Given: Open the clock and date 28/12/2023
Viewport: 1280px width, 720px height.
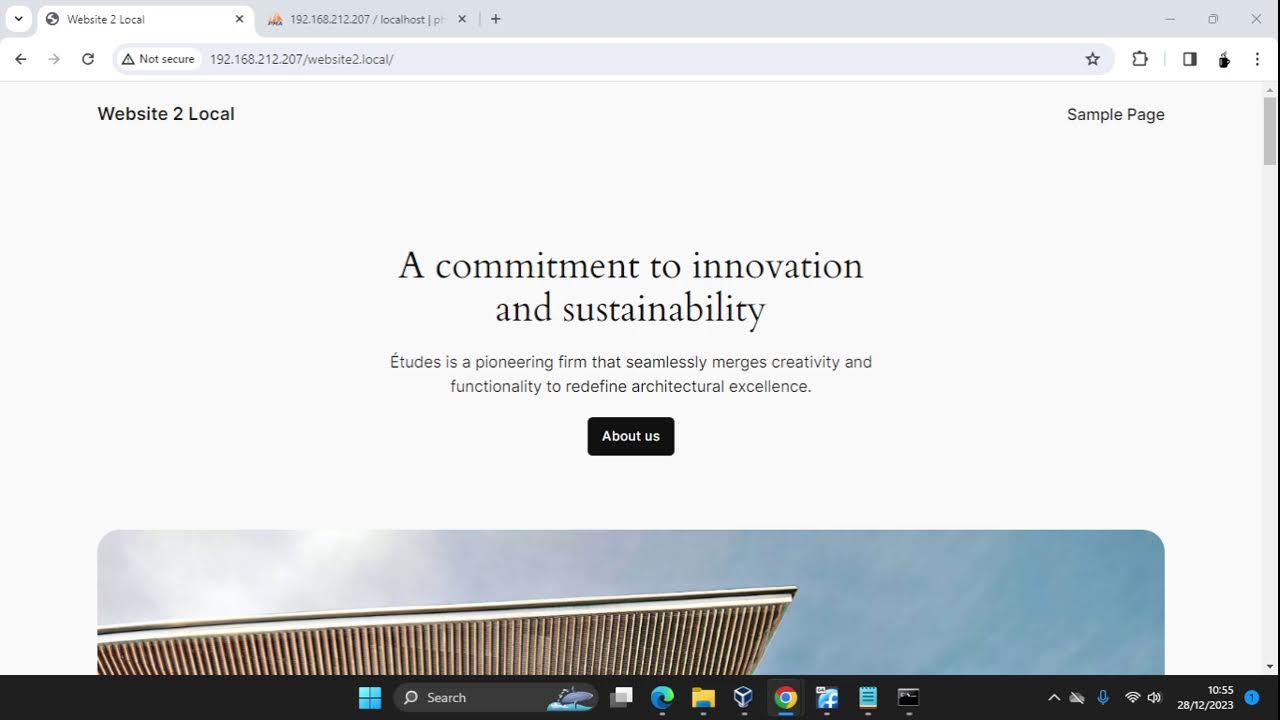Looking at the screenshot, I should pyautogui.click(x=1205, y=697).
